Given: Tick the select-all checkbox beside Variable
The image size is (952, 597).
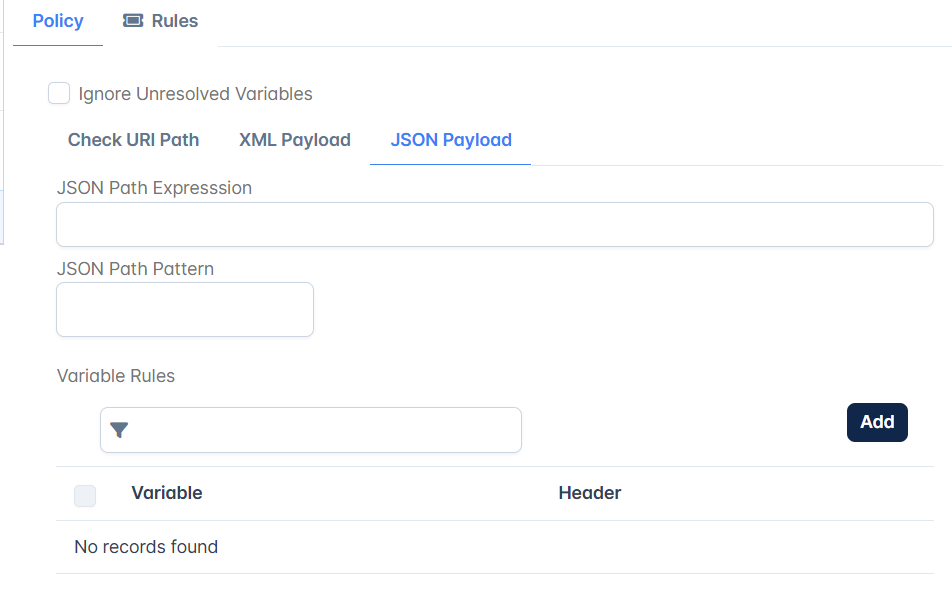Looking at the screenshot, I should (85, 496).
